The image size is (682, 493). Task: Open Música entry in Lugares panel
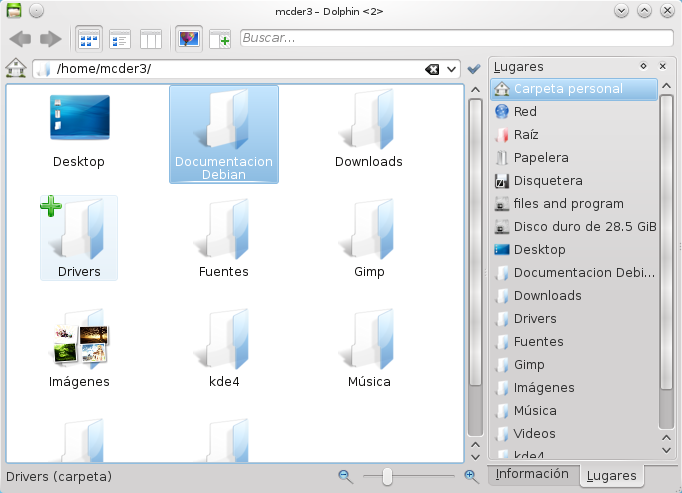[574, 411]
